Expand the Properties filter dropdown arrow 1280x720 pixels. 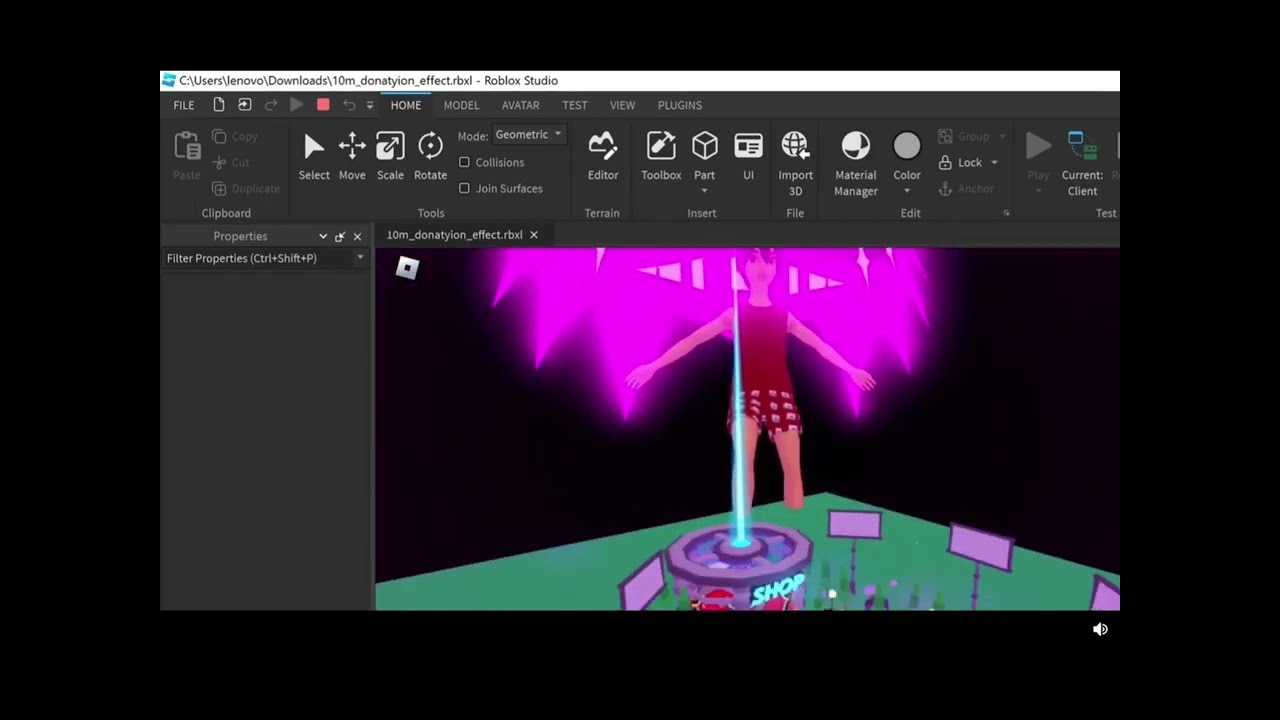[360, 258]
